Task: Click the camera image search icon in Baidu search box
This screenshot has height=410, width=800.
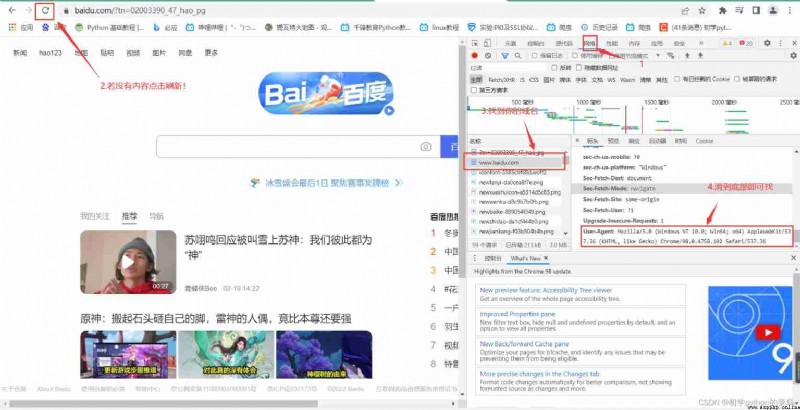Action: (426, 147)
